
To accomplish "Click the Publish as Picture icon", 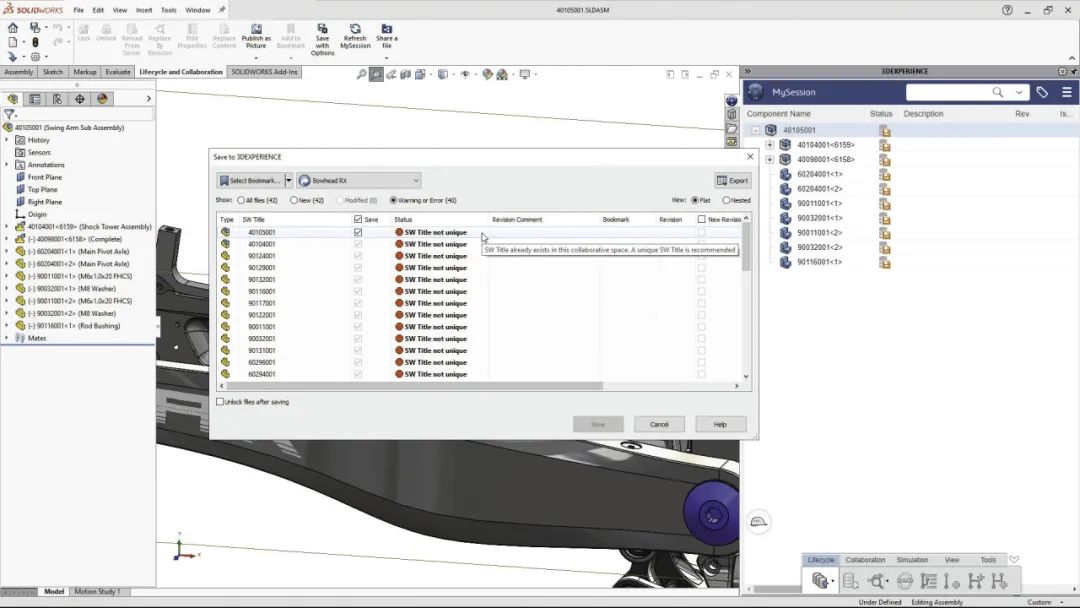I will [x=256, y=29].
